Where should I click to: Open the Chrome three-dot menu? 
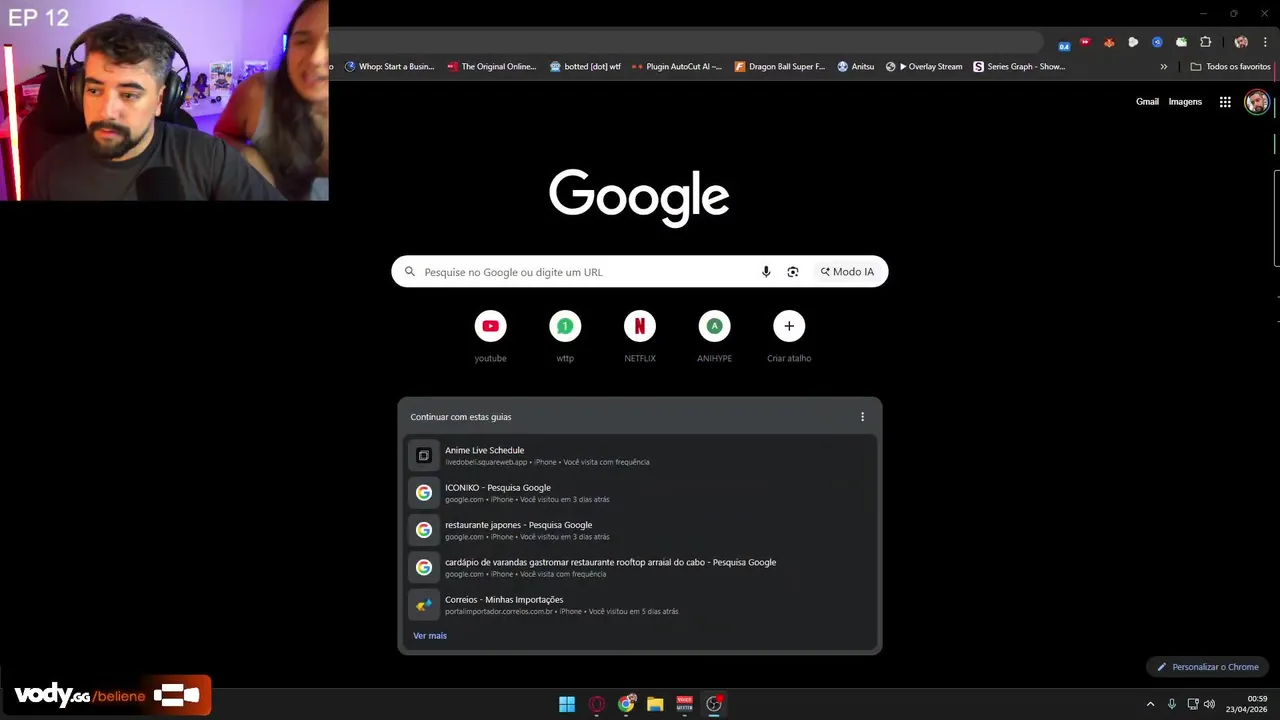[x=1265, y=43]
